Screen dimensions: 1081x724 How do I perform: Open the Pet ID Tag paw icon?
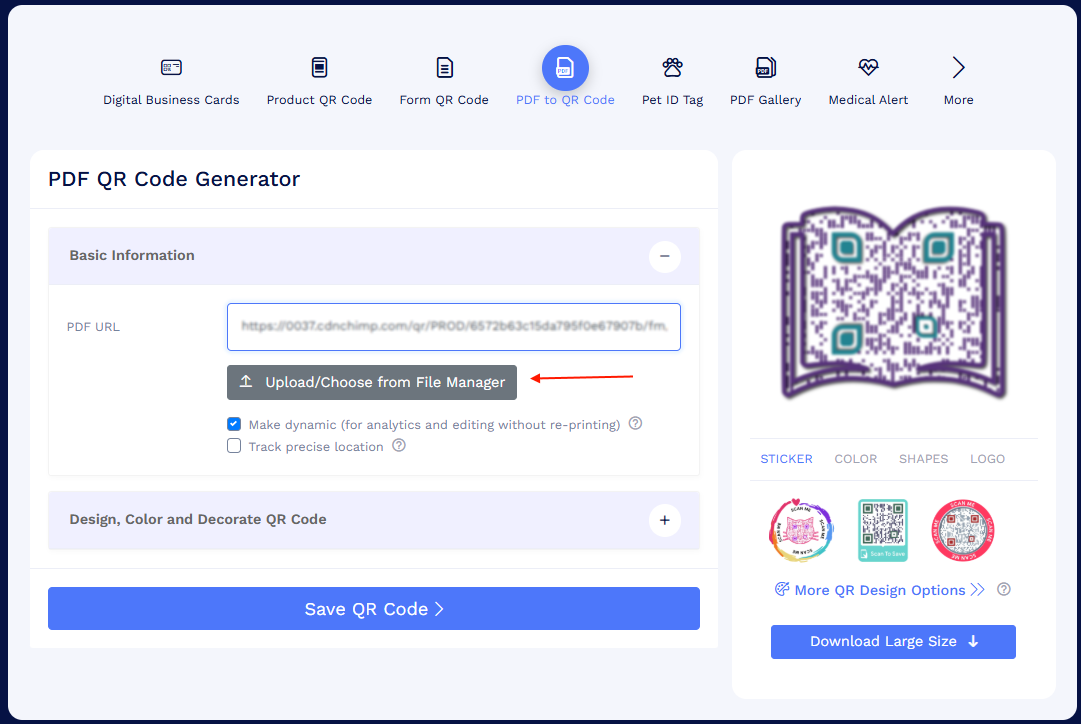point(672,68)
